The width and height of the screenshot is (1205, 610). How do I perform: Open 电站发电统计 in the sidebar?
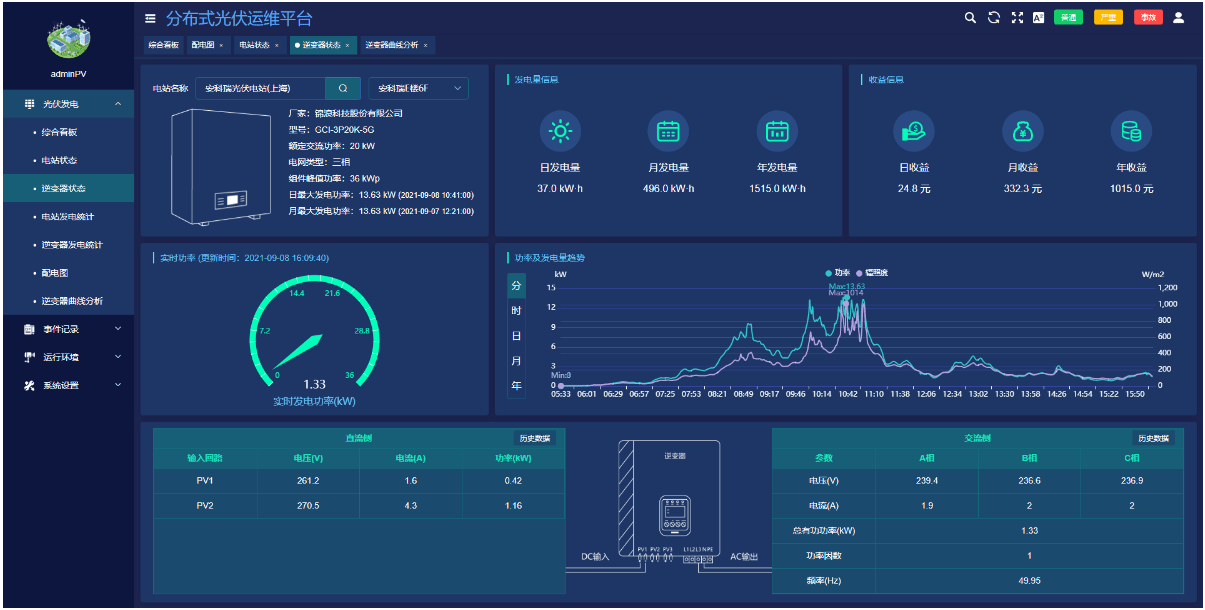point(67,216)
